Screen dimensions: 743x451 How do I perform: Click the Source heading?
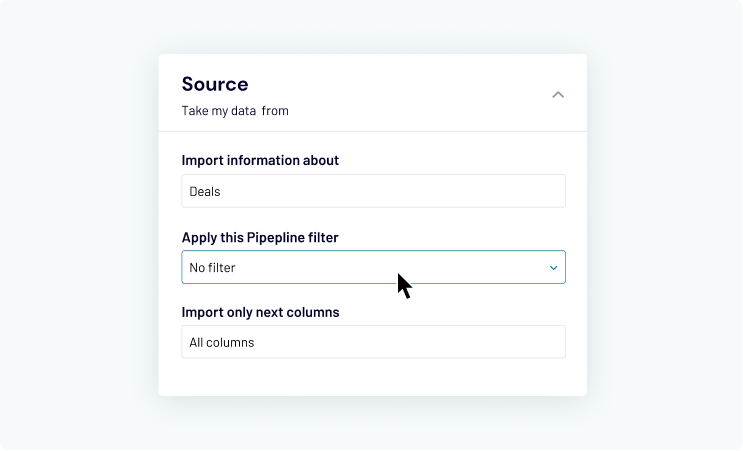tap(215, 84)
